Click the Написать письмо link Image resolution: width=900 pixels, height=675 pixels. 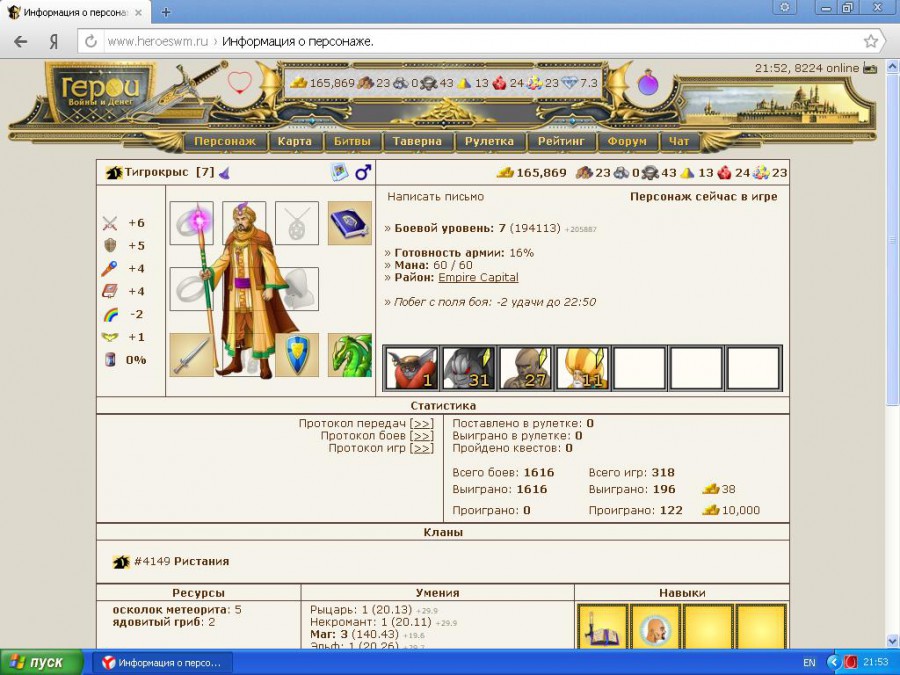[436, 196]
